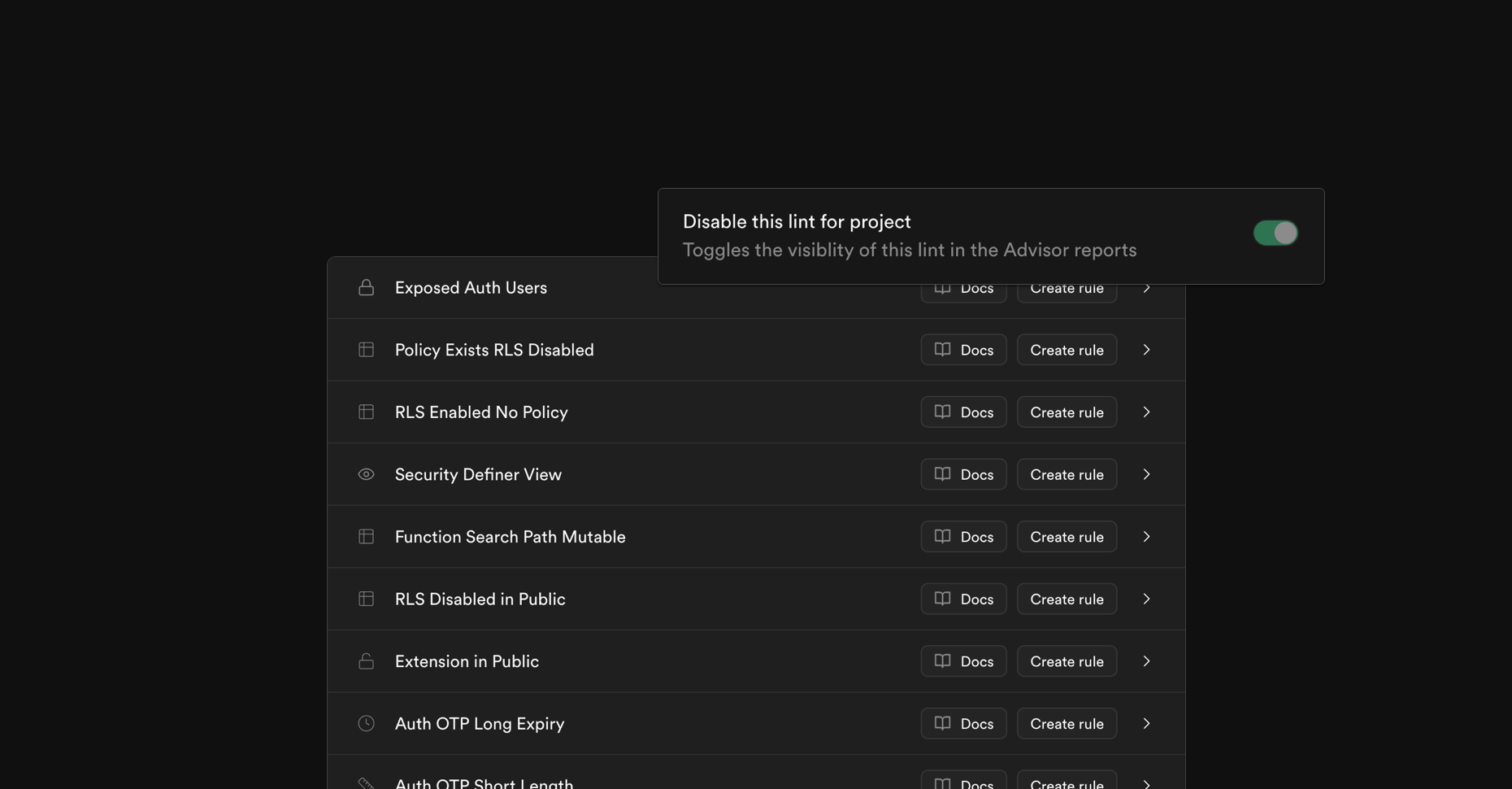Screen dimensions: 1512x789
Task: Toggle the Disable this lint for project switch
Action: (x=1275, y=233)
